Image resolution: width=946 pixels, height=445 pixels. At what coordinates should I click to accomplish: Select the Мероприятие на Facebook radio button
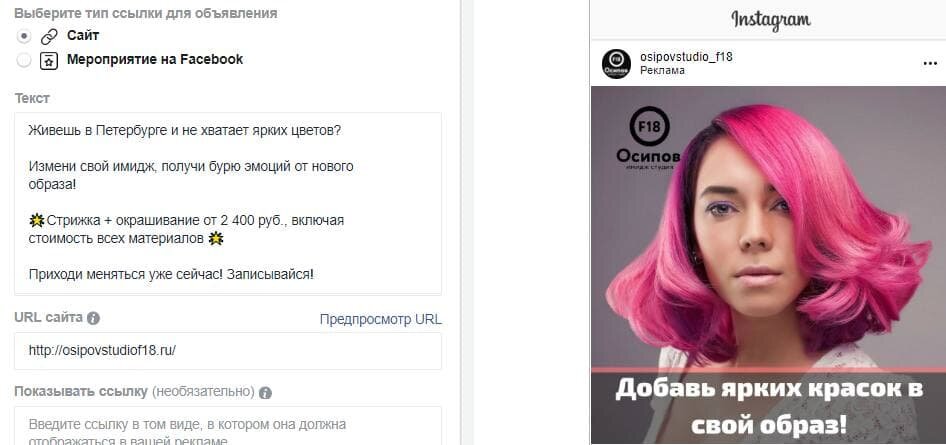pos(24,60)
